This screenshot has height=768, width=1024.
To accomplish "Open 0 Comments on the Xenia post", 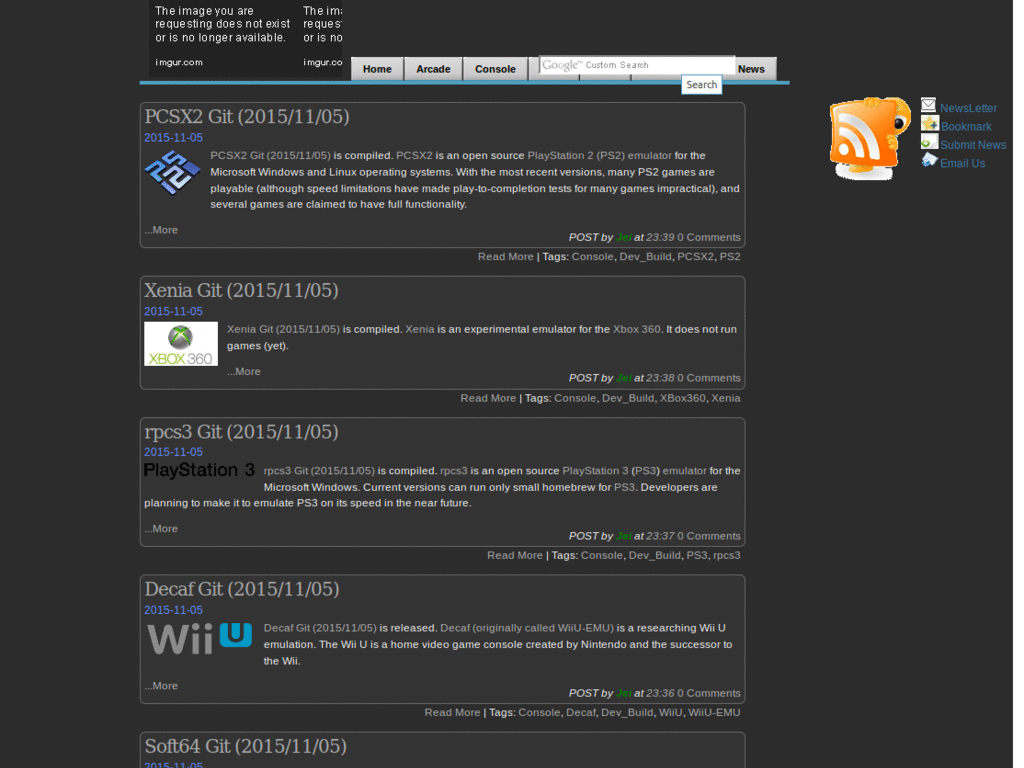I will [x=709, y=378].
